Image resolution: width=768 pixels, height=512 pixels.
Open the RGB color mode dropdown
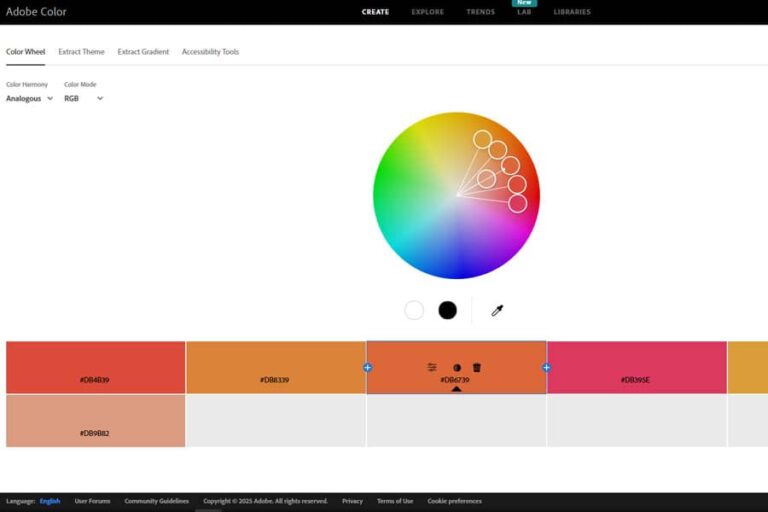tap(83, 99)
